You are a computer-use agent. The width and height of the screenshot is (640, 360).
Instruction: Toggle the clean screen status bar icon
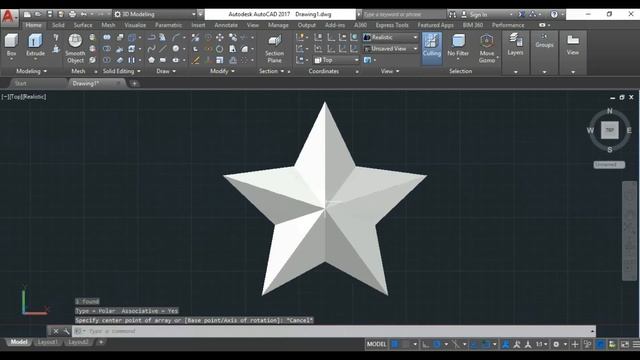click(x=625, y=344)
